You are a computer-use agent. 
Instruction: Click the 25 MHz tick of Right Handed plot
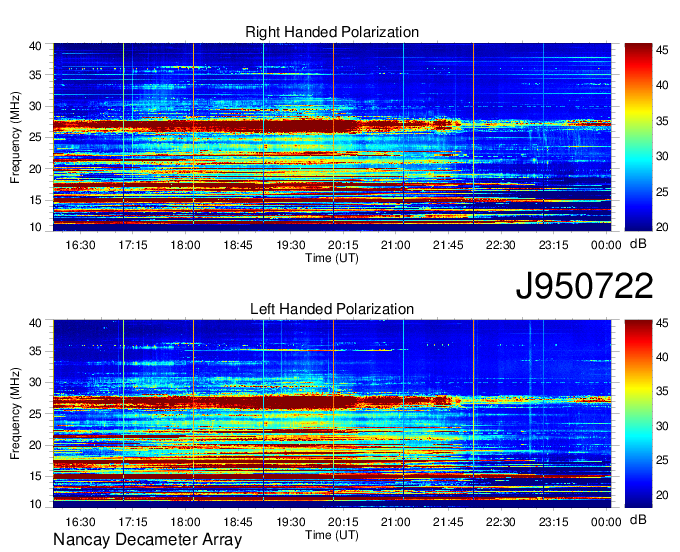coord(35,137)
